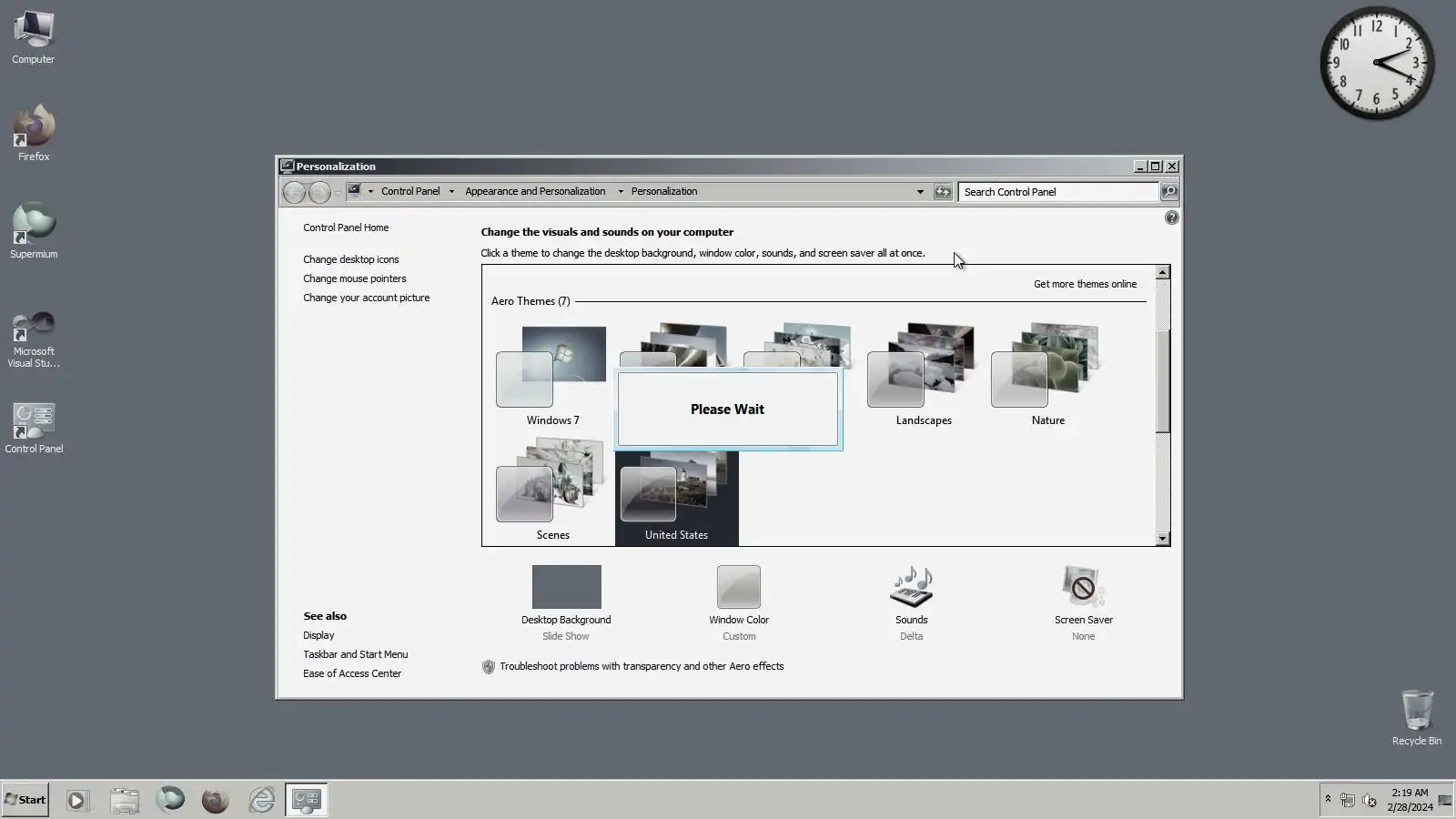Expand the dropdown arrow before Control Panel
Screen dimensions: 1456x819
pyautogui.click(x=370, y=192)
